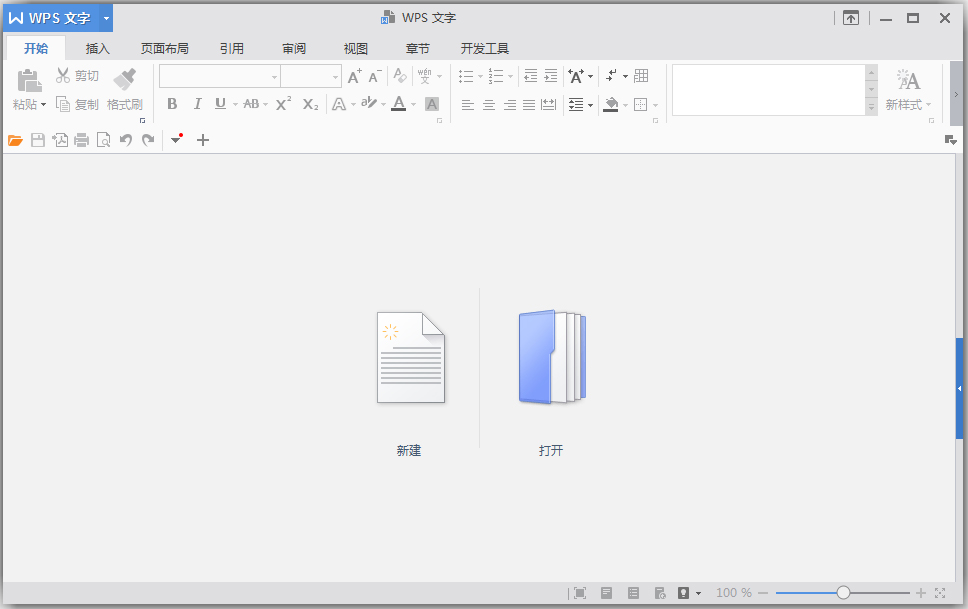Click the shading fill color bucket
This screenshot has height=609, width=968.
click(x=611, y=104)
